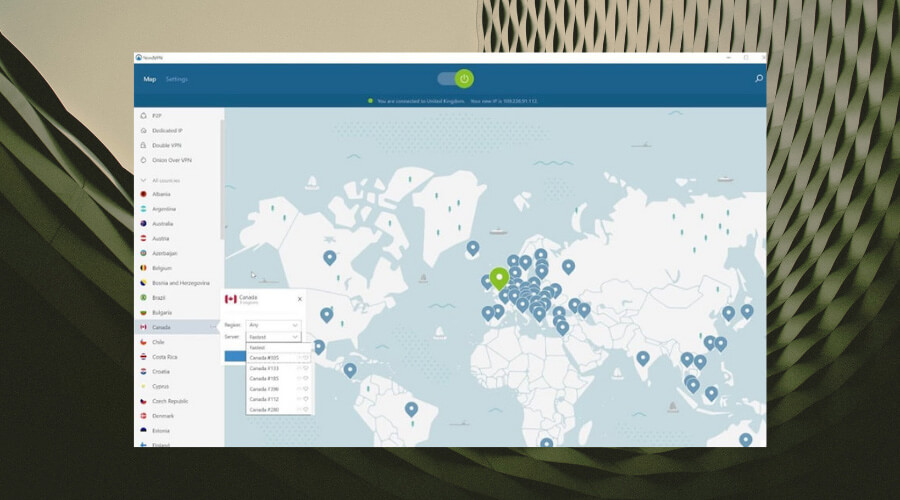
Task: Open the Map tab
Action: [x=149, y=79]
